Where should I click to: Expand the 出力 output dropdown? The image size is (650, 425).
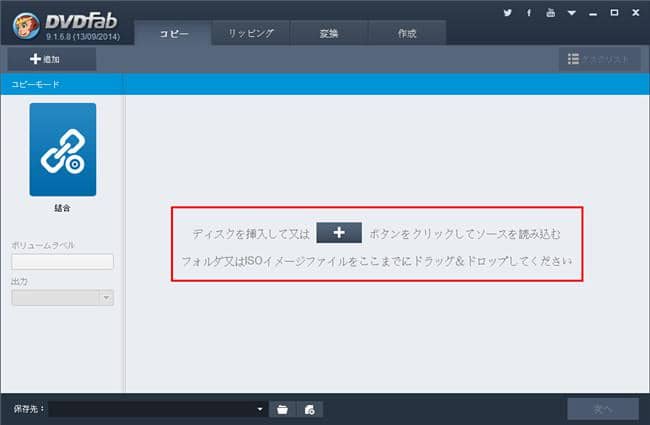coord(106,297)
